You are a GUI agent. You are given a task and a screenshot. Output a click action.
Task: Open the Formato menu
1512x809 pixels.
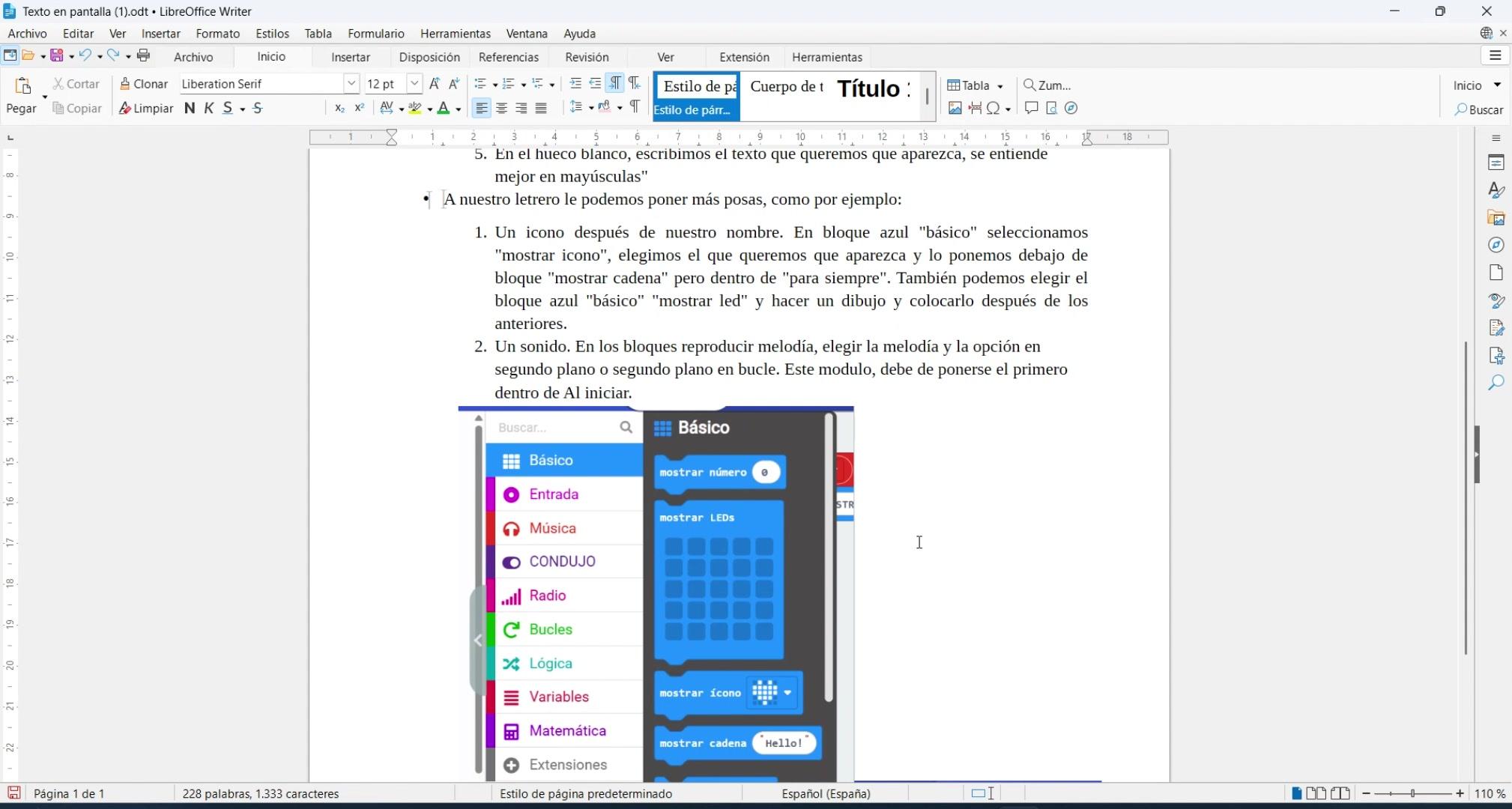pyautogui.click(x=217, y=34)
